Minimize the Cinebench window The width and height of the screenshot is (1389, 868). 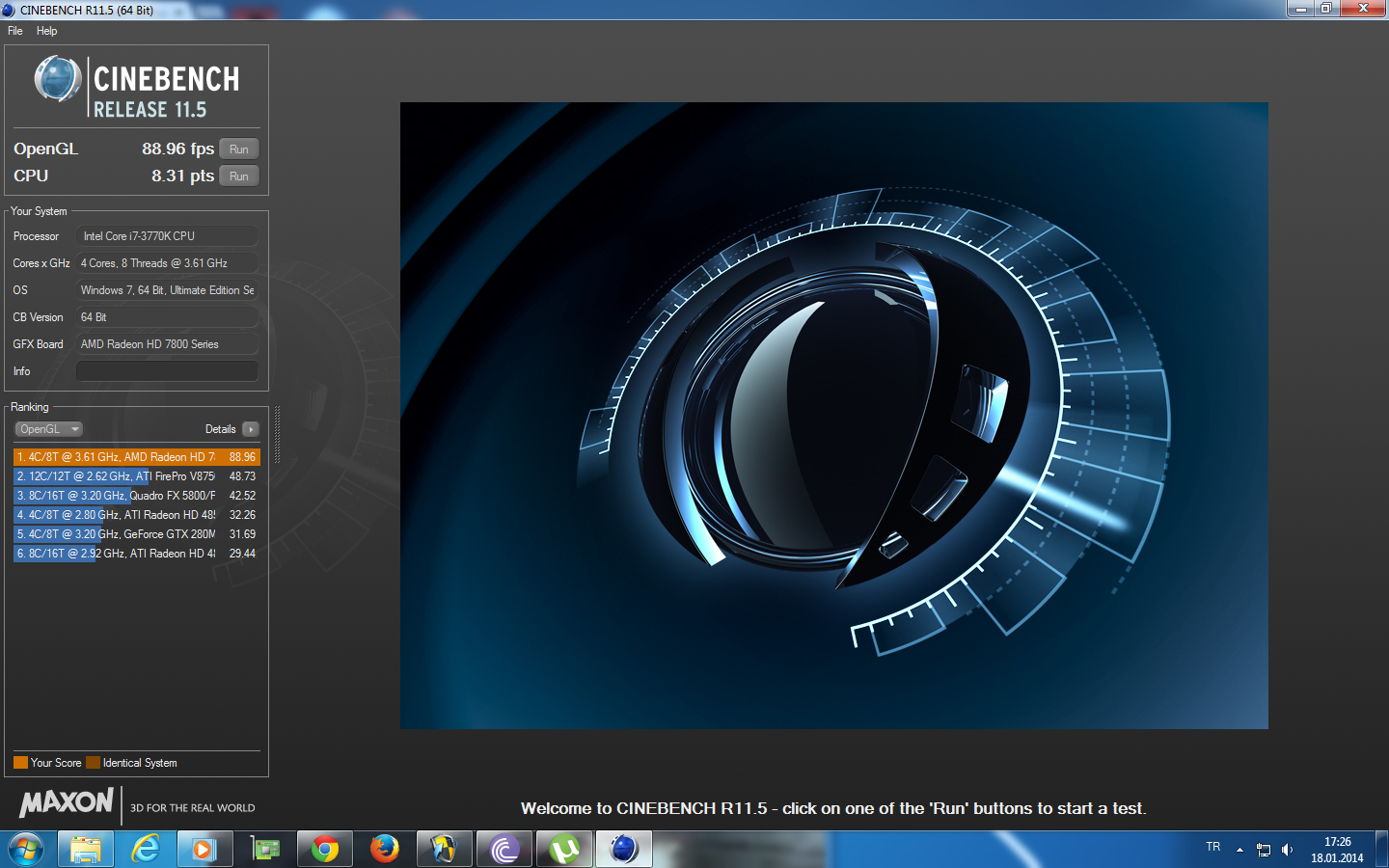[x=1300, y=9]
